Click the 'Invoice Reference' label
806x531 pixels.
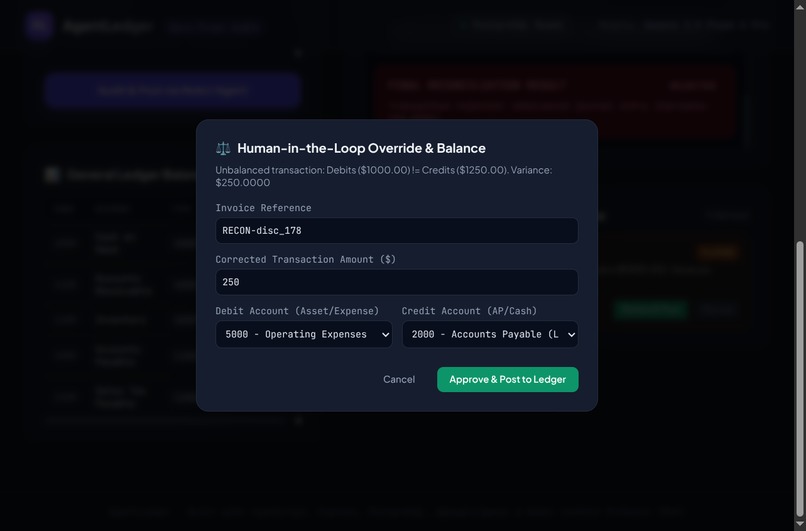(263, 208)
